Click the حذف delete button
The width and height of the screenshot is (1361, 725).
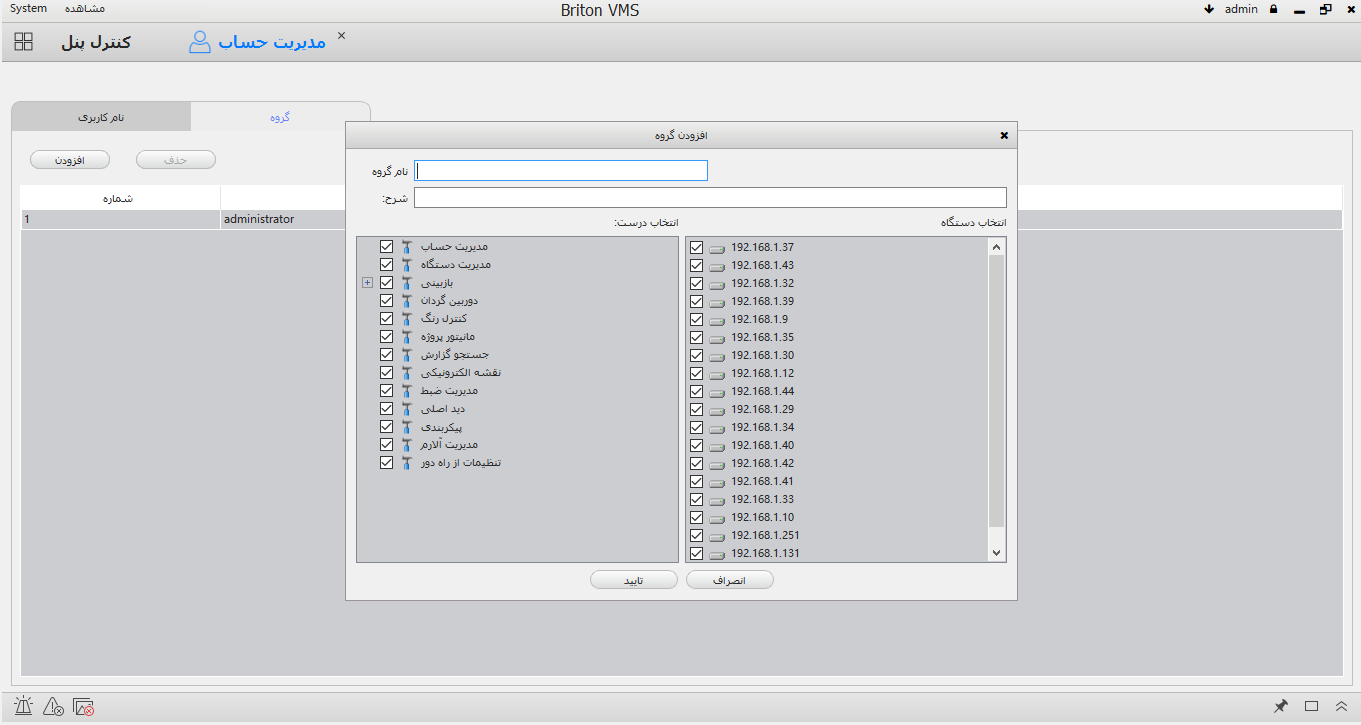(175, 160)
